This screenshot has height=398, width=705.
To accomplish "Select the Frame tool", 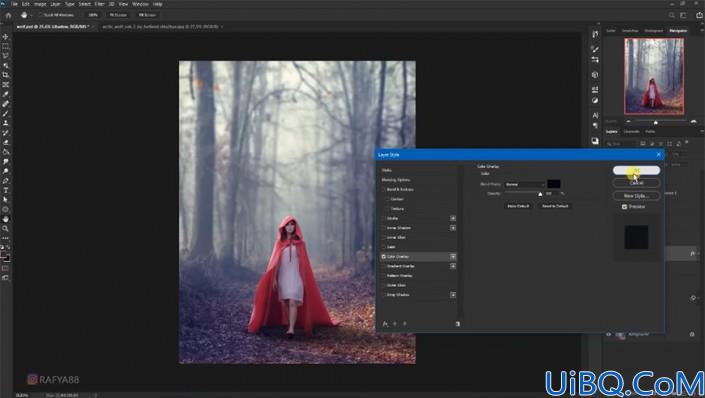I will [5, 85].
